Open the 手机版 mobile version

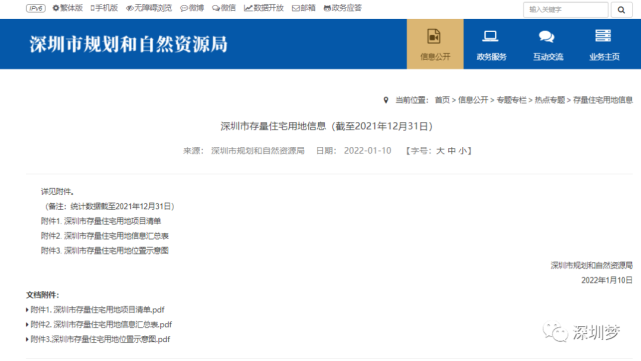(104, 8)
